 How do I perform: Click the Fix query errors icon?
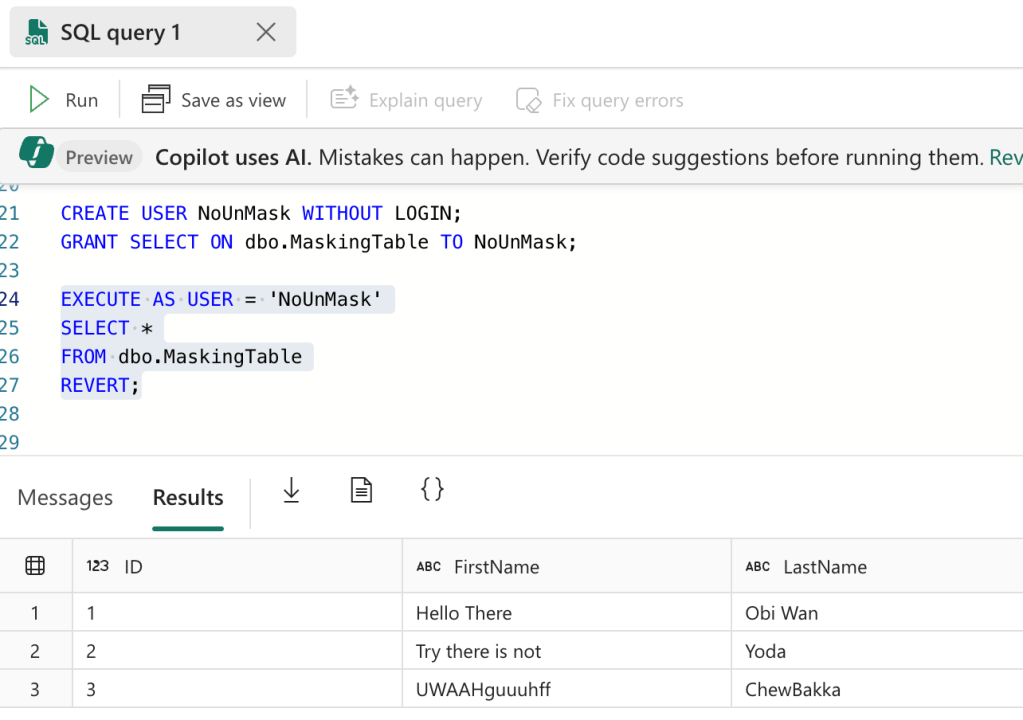528,100
